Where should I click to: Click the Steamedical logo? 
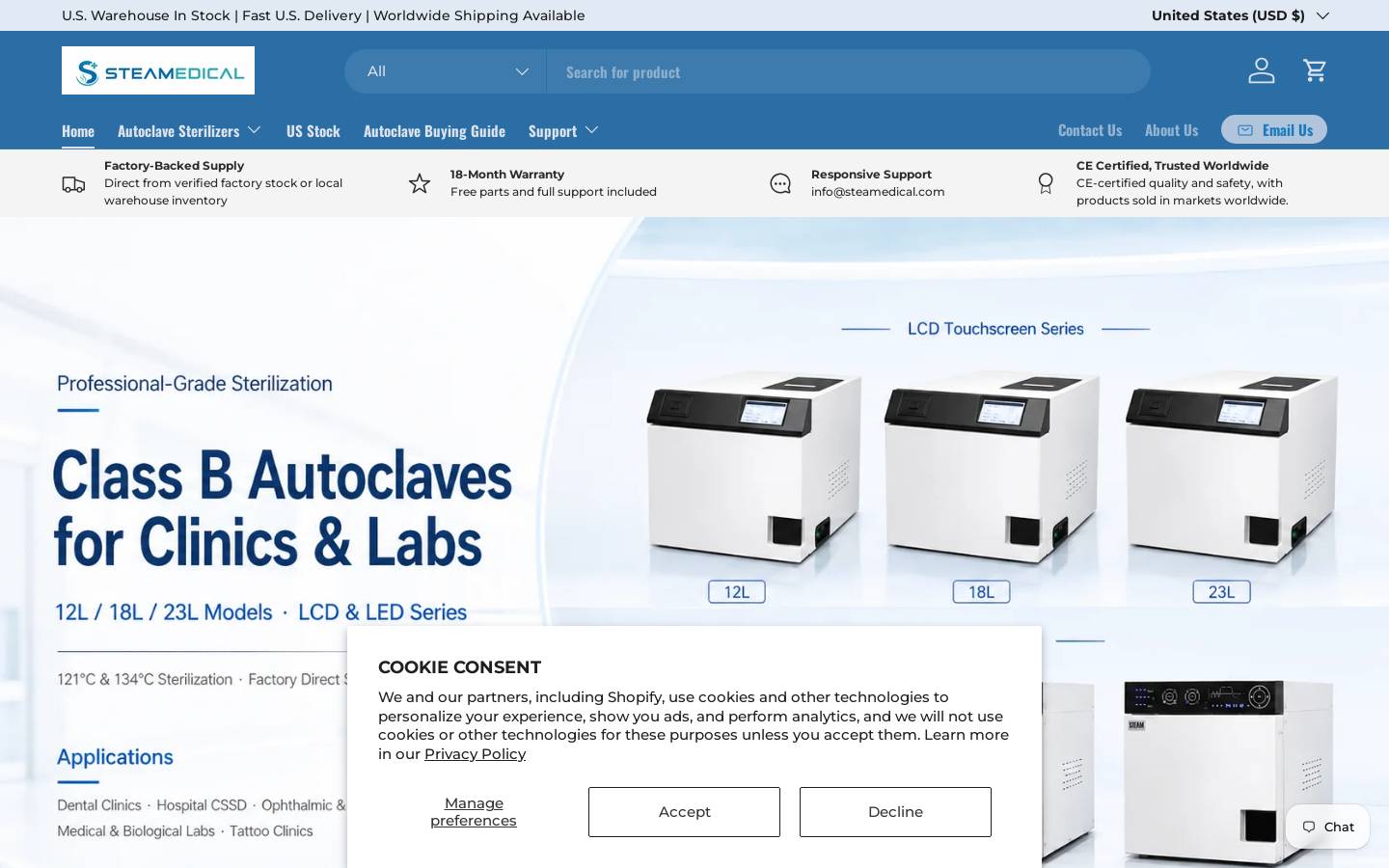158,70
